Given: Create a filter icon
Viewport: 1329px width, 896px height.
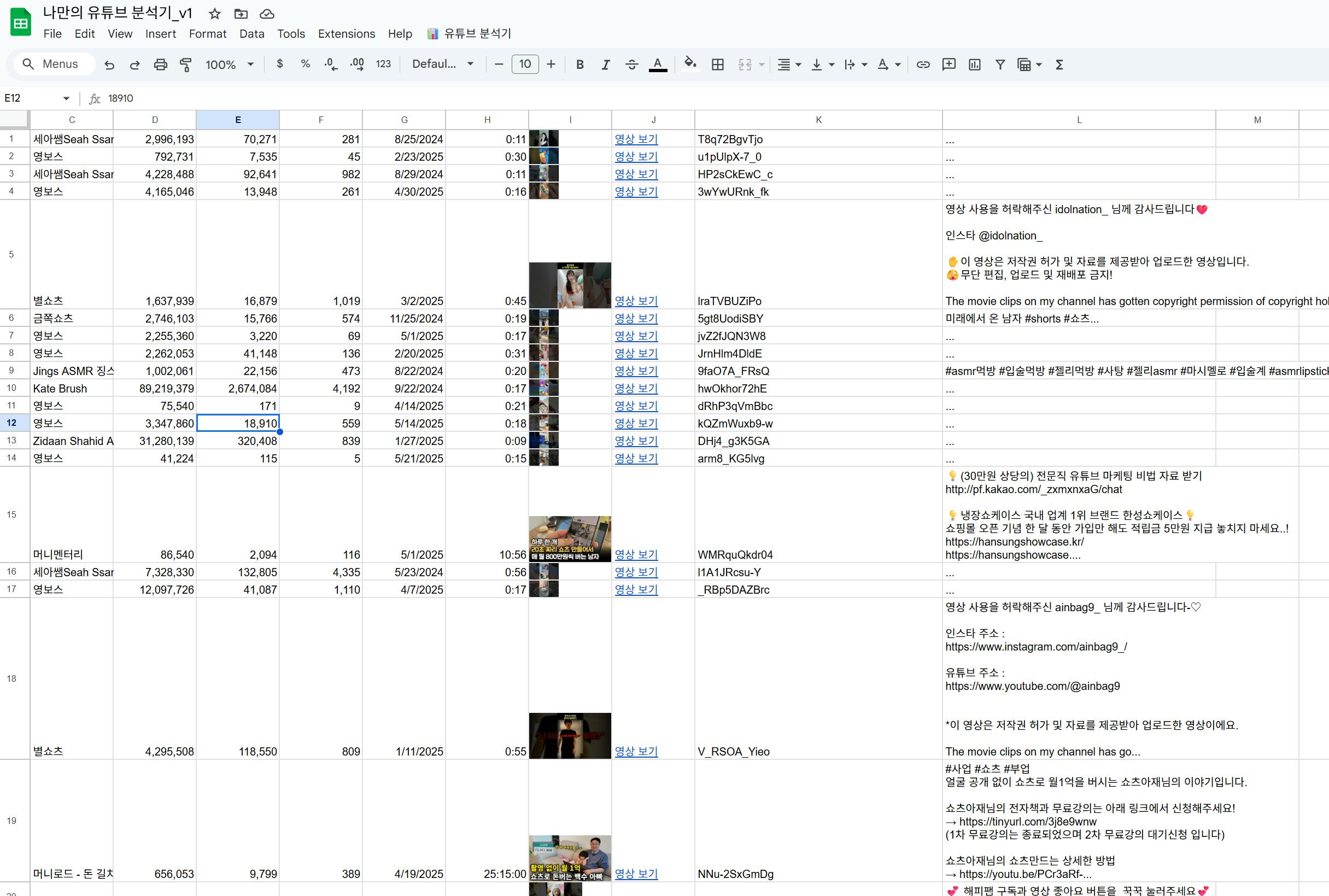Looking at the screenshot, I should pos(1000,65).
